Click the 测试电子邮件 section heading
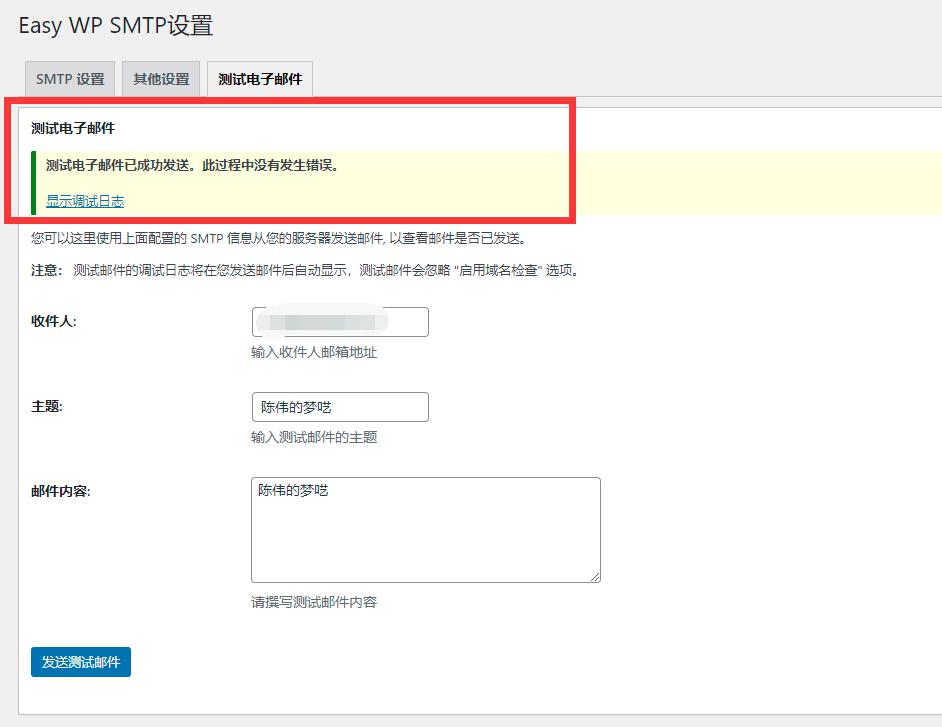 click(69, 130)
